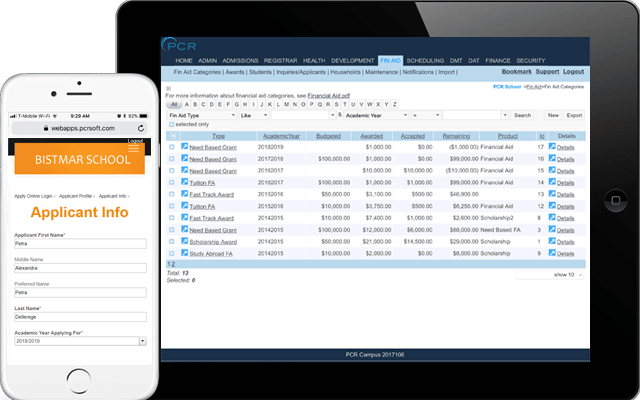Expand the 'show 10' page size dropdown

567,274
